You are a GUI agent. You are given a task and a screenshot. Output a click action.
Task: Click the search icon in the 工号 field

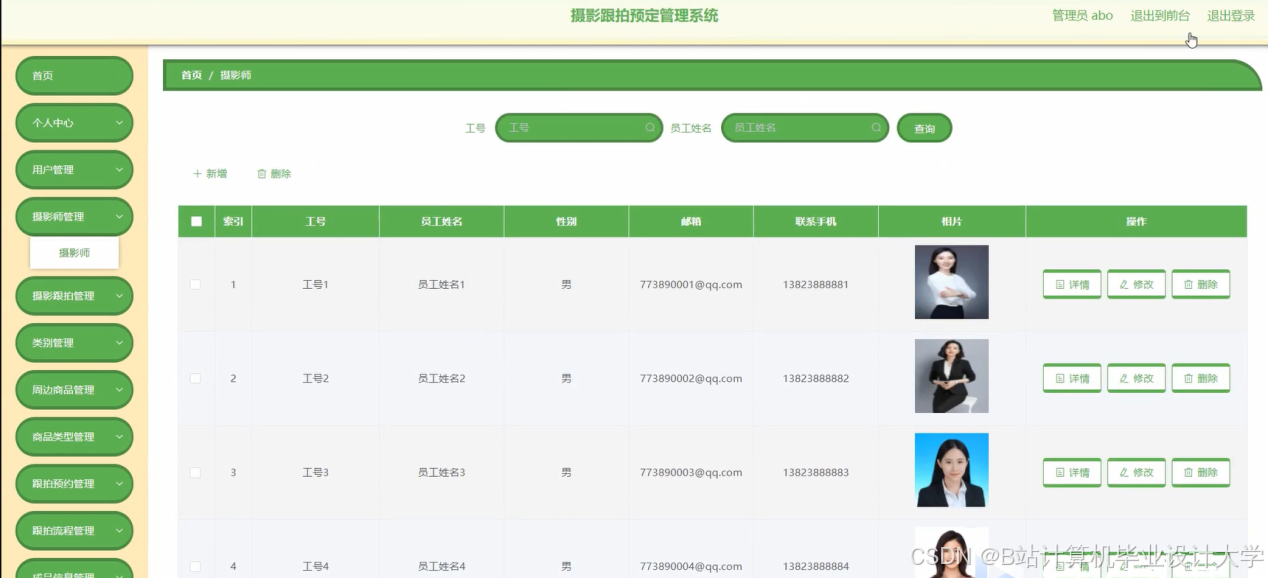click(x=650, y=128)
